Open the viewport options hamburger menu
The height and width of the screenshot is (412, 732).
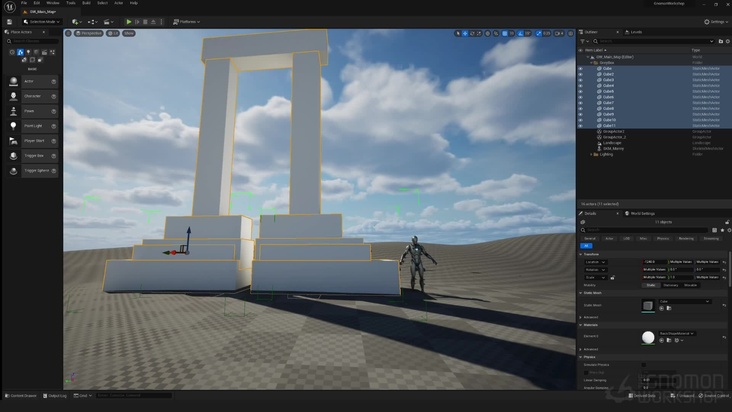[68, 33]
